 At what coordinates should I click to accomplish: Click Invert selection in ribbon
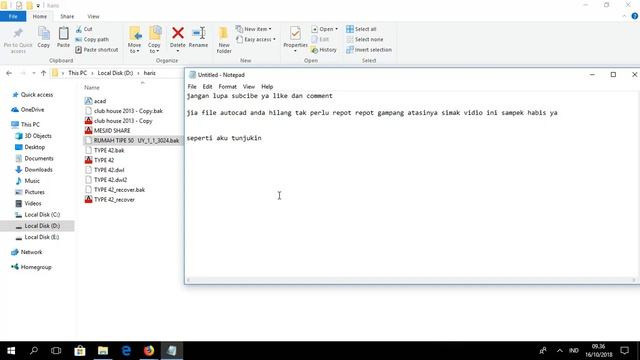pos(369,50)
